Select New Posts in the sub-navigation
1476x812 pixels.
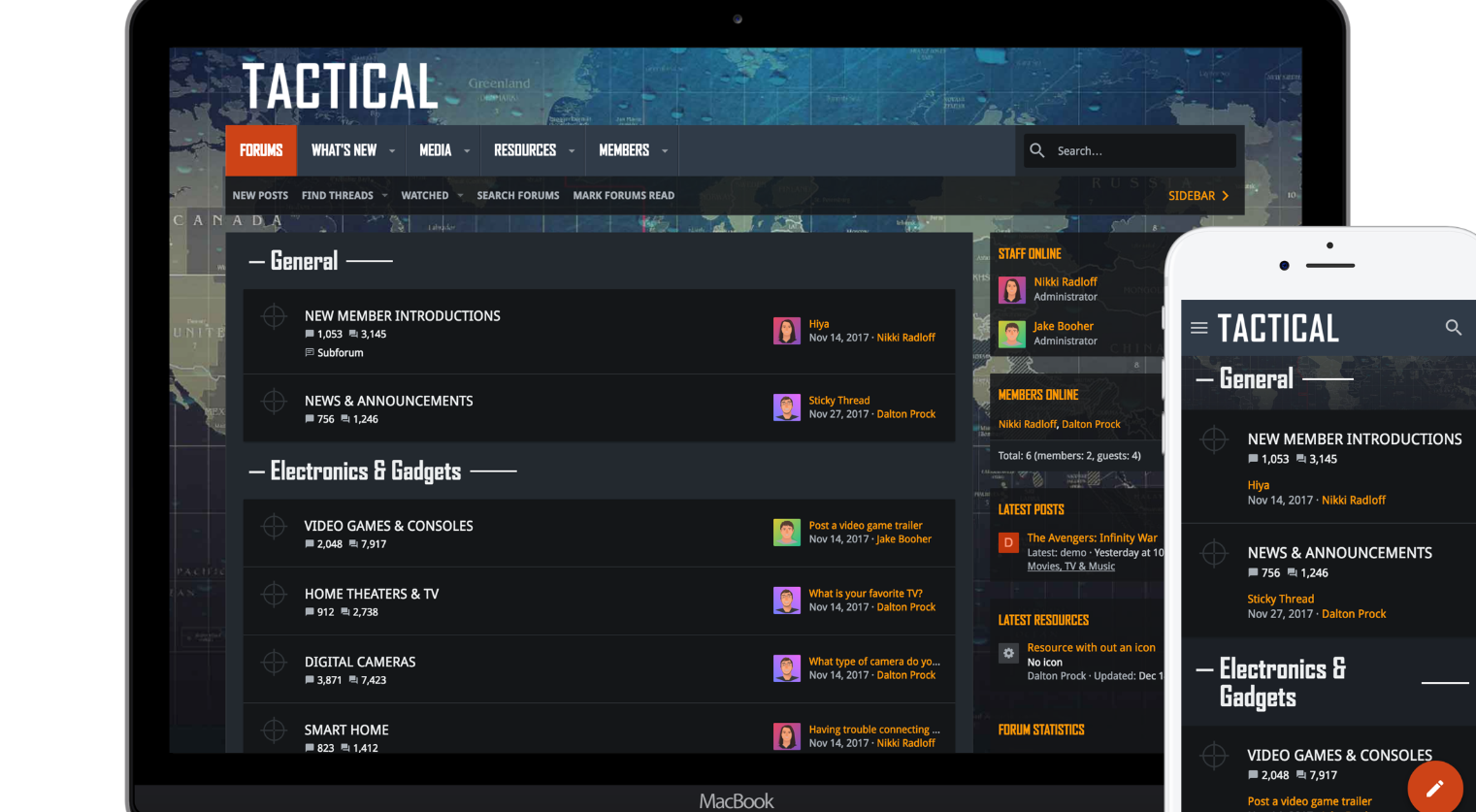click(x=260, y=196)
